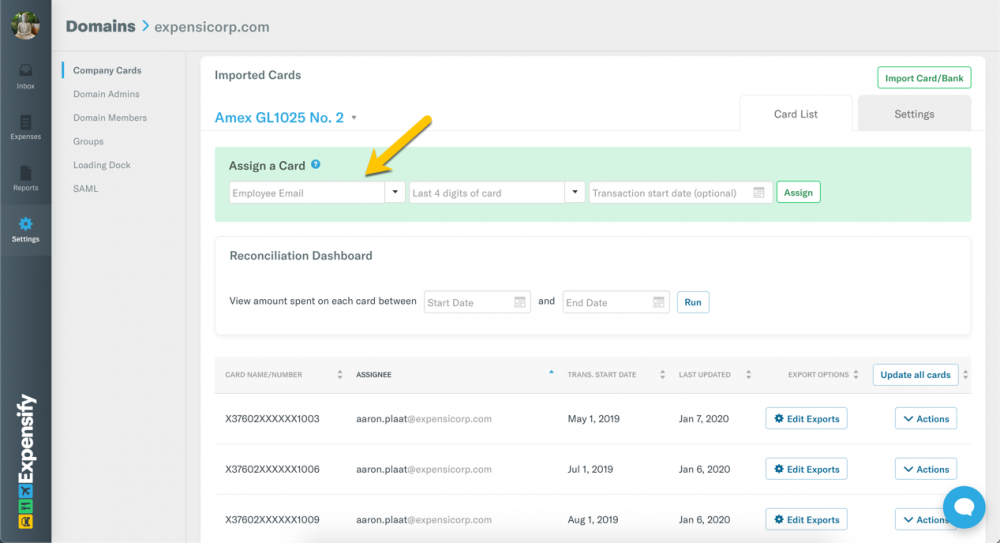
Task: Click the Expensify logo
Action: click(x=26, y=460)
